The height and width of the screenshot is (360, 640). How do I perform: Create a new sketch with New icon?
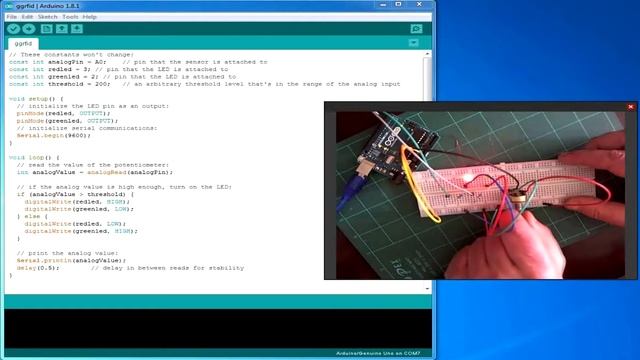click(x=47, y=29)
